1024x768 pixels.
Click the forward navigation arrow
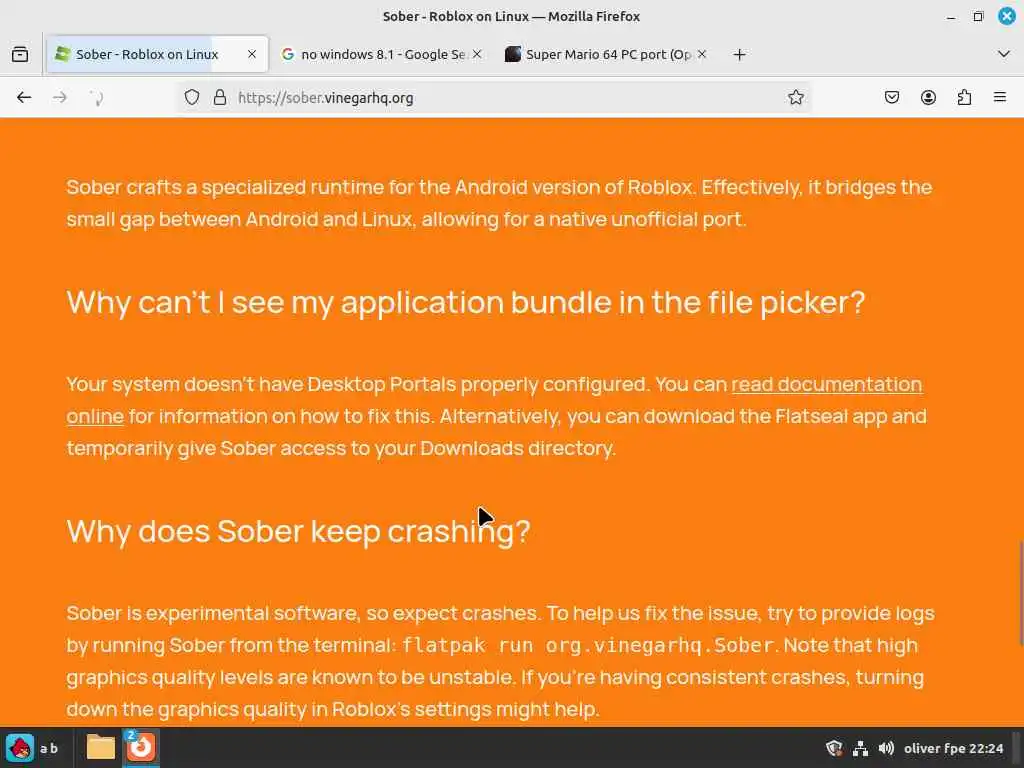59,97
